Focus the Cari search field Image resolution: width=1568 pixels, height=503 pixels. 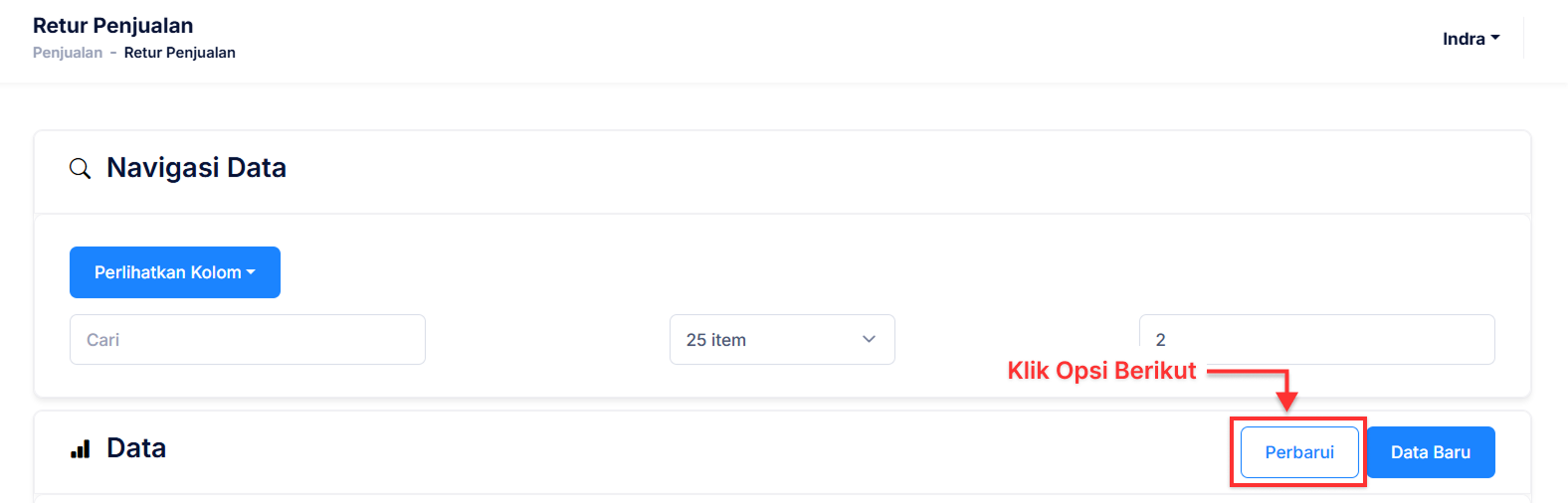tap(248, 340)
